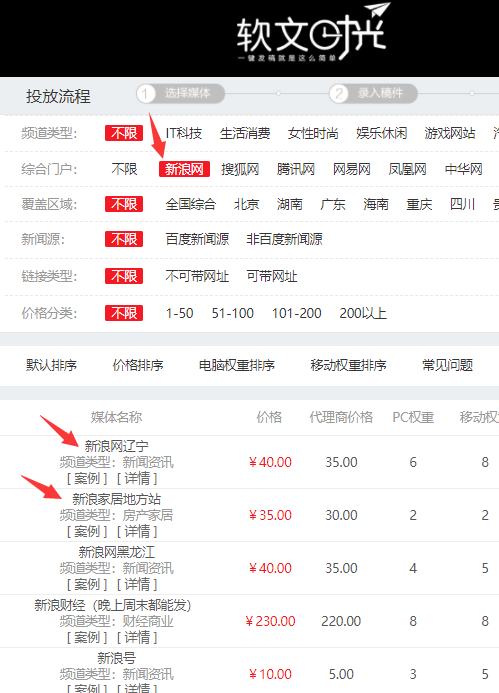This screenshot has width=499, height=693.
Task: Switch to 电脑权重排序 sorting
Action: click(237, 366)
